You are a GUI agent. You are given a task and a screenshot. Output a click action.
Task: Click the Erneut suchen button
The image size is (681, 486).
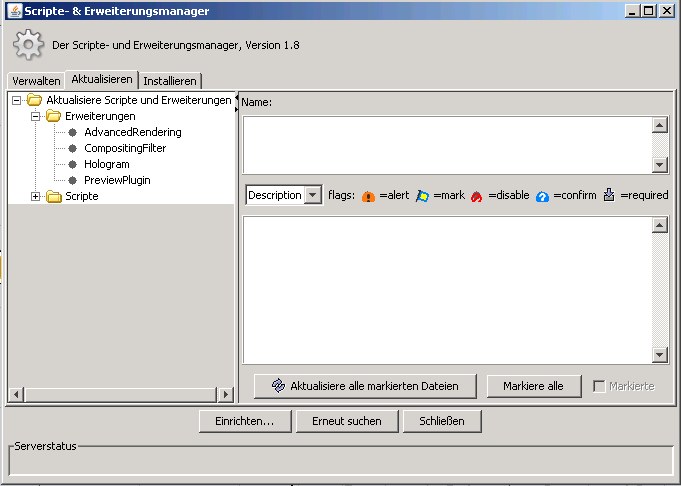pos(347,421)
